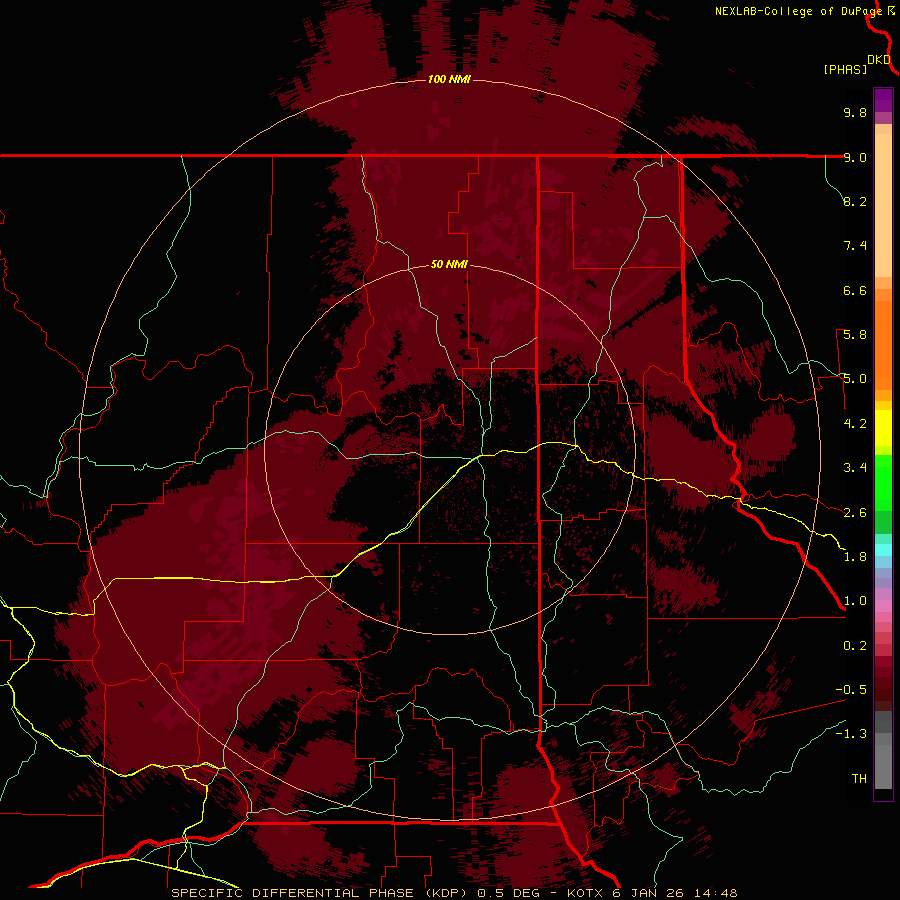Viewport: 900px width, 900px height.
Task: Click the 6.6 scale value
Action: pos(855,290)
